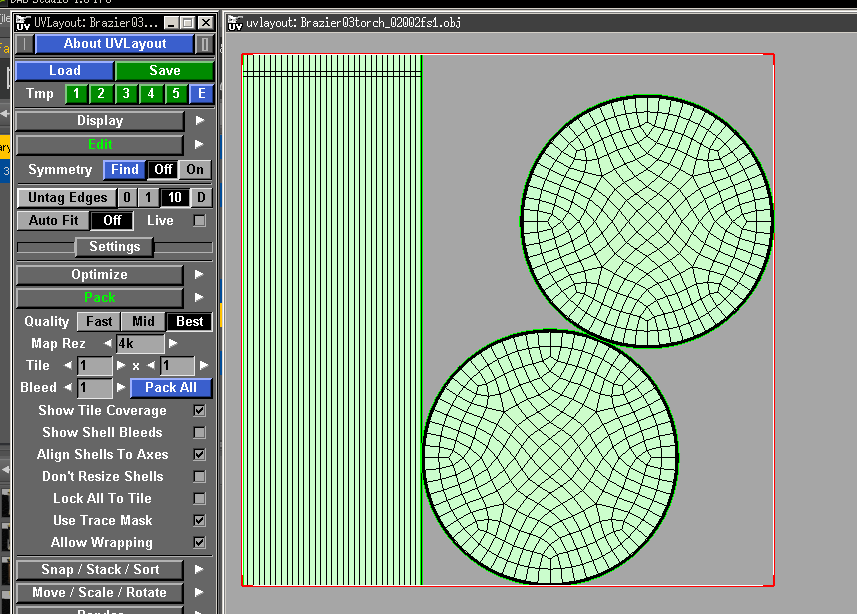Set Symmetry to On
The image size is (857, 614).
pyautogui.click(x=195, y=169)
